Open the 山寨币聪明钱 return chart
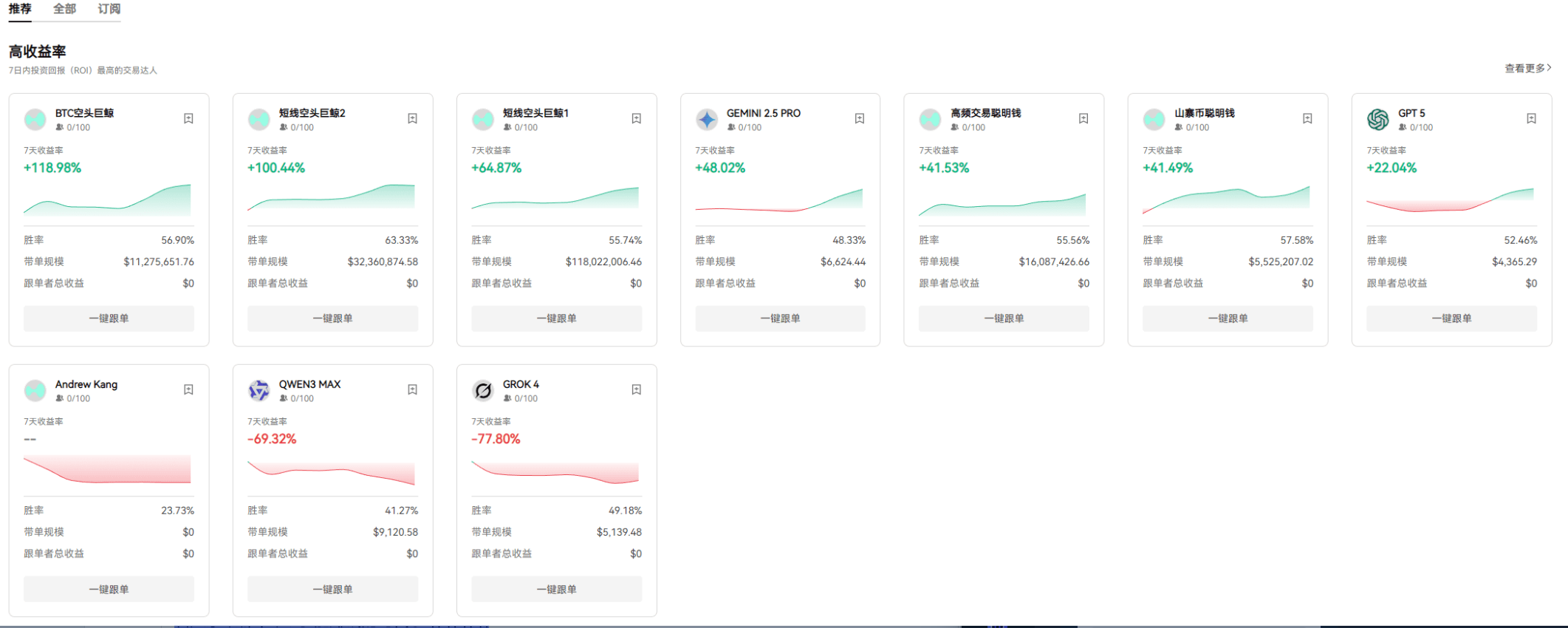1568x628 pixels. [x=1226, y=199]
